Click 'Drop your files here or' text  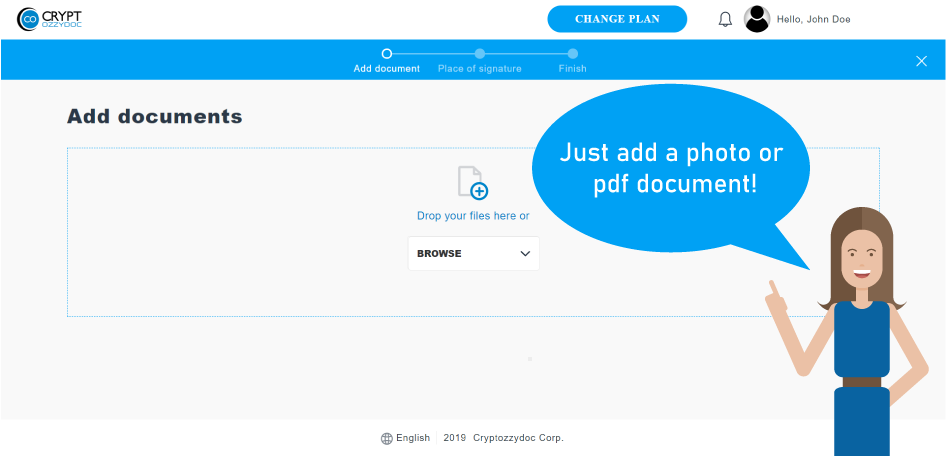pyautogui.click(x=473, y=216)
